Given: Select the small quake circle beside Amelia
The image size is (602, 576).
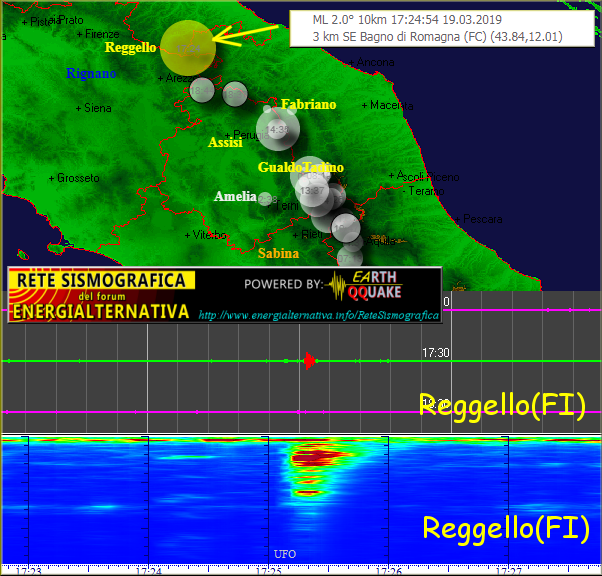Looking at the screenshot, I should coord(265,199).
